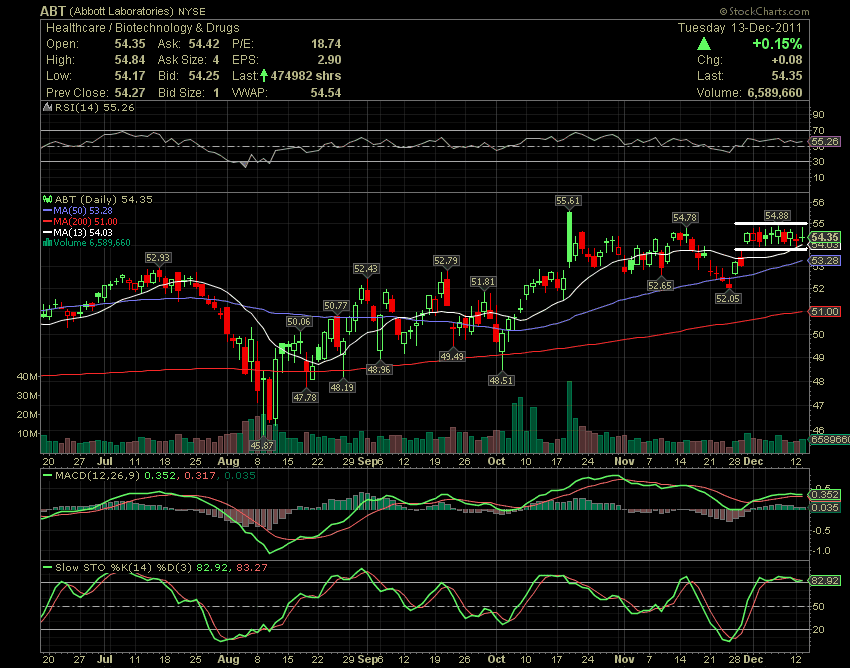Click the 55.26 RSI value axis tag
Image resolution: width=850 pixels, height=668 pixels.
click(x=825, y=141)
